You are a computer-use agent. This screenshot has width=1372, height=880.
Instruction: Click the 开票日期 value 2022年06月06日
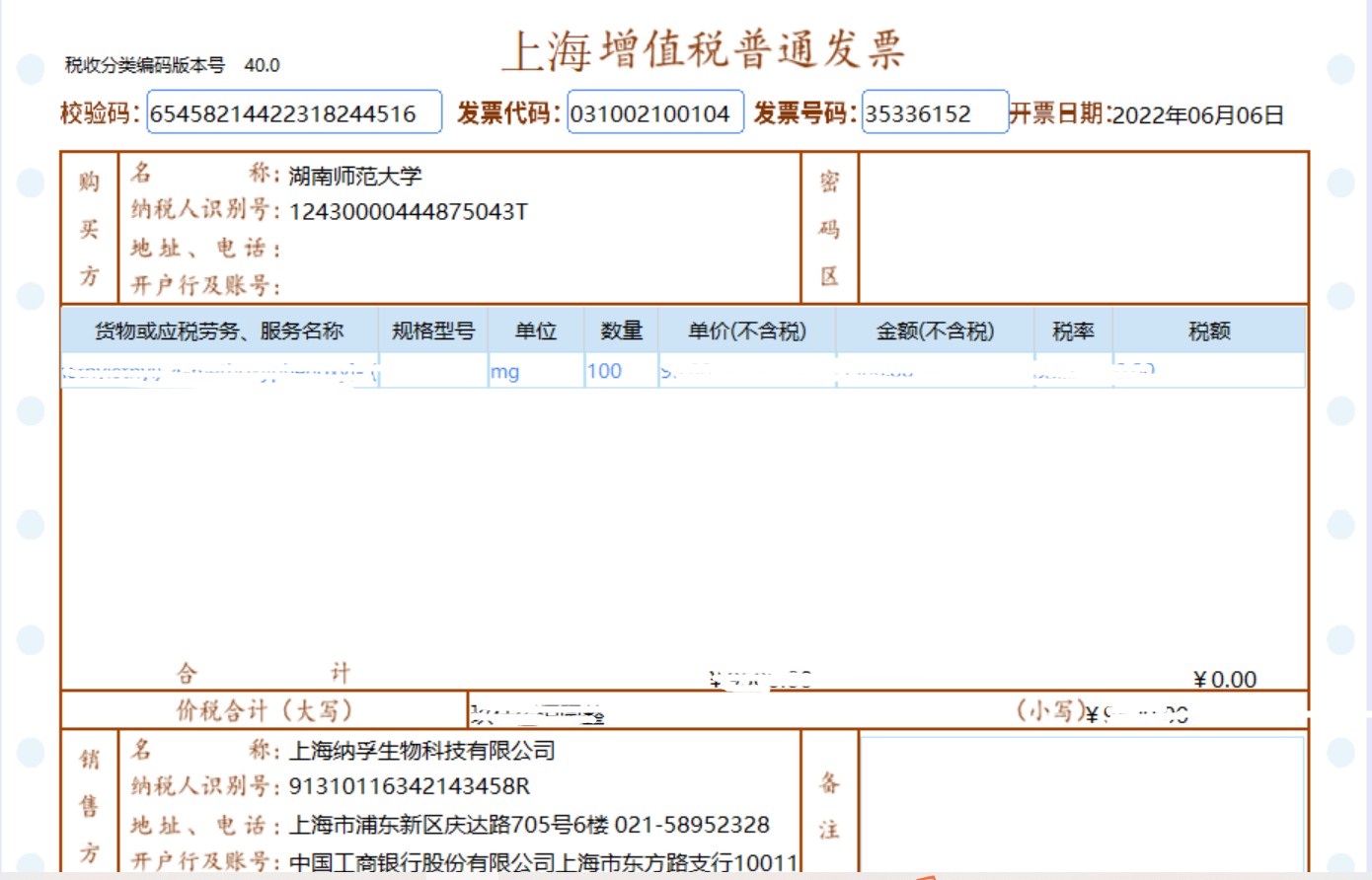coord(1197,115)
